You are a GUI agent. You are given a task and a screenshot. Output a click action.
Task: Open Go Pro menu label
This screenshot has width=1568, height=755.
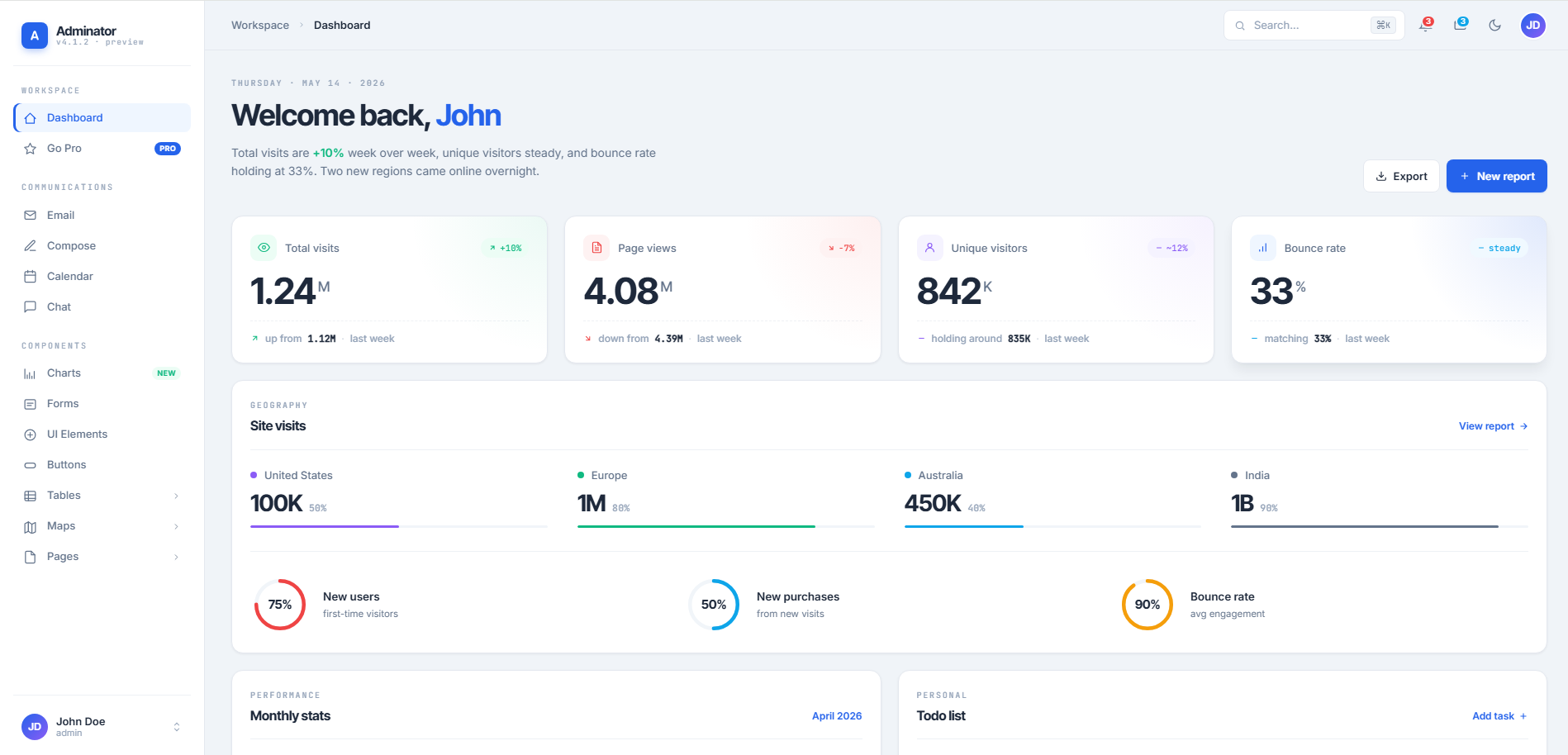point(64,149)
